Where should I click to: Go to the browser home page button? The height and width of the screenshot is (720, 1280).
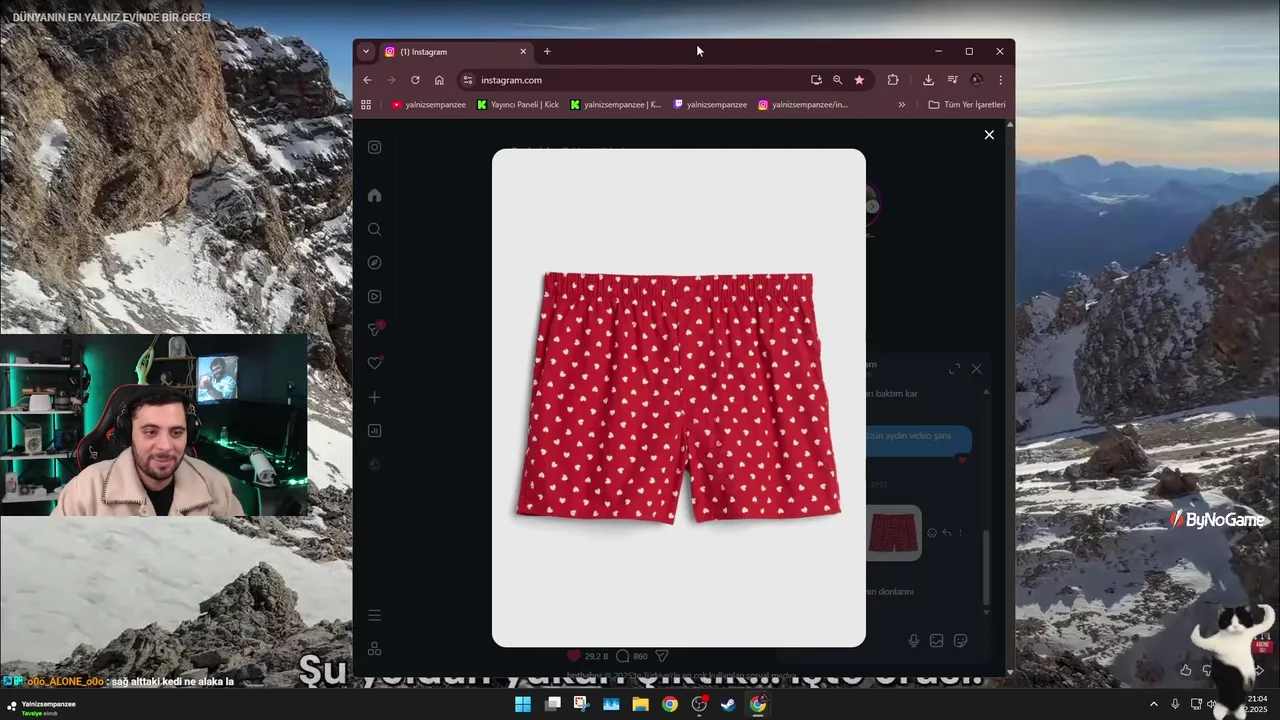(x=439, y=80)
